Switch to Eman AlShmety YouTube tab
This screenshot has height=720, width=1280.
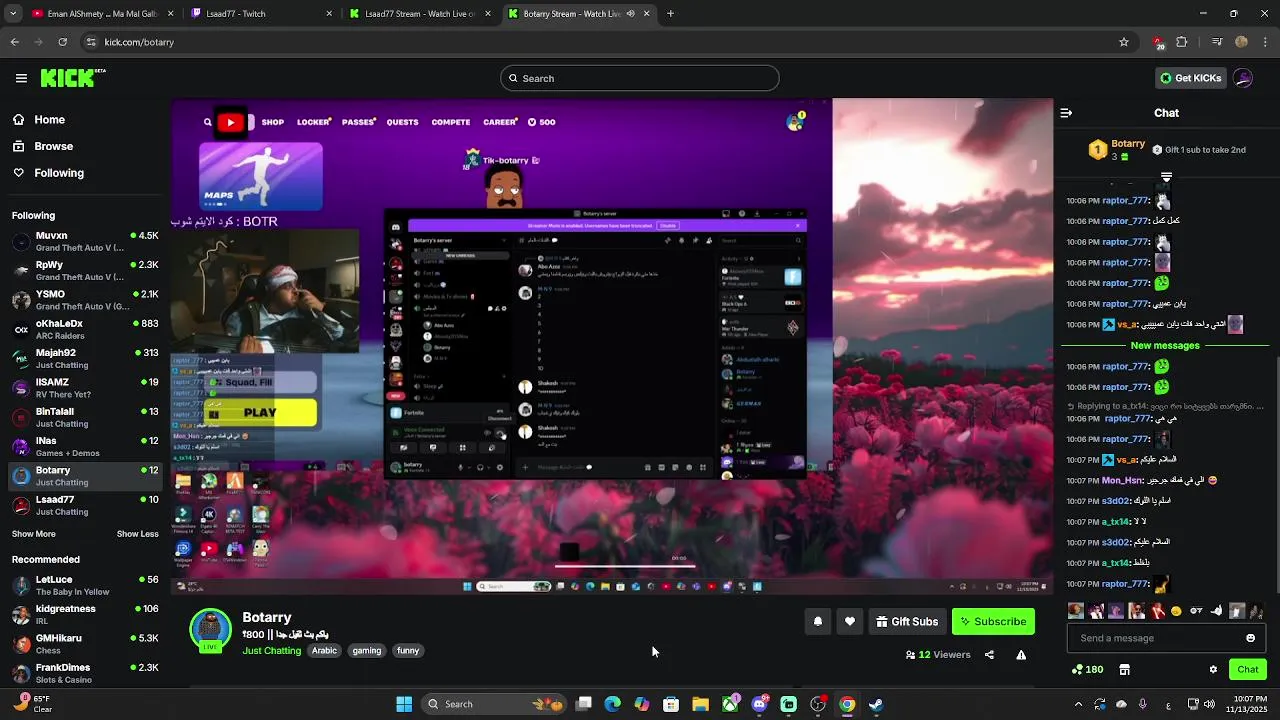[102, 14]
